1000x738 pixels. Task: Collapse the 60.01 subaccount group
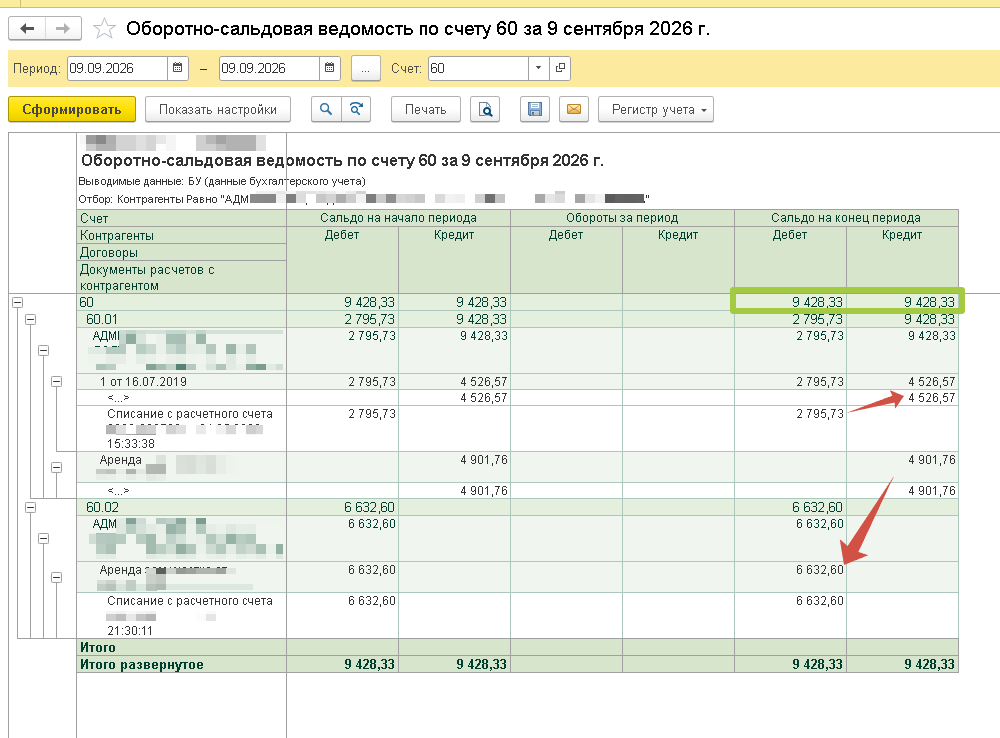(30, 320)
